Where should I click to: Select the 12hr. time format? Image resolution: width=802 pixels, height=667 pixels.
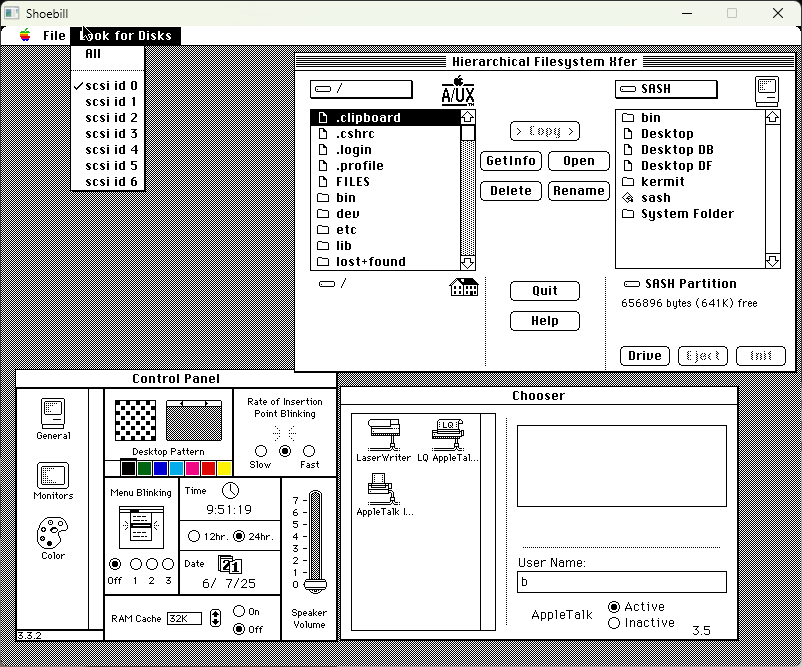[194, 536]
